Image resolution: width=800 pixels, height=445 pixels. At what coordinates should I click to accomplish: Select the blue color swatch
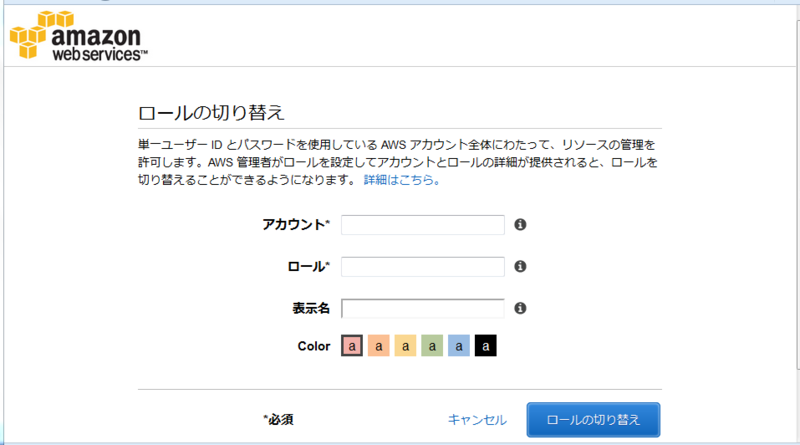(459, 345)
